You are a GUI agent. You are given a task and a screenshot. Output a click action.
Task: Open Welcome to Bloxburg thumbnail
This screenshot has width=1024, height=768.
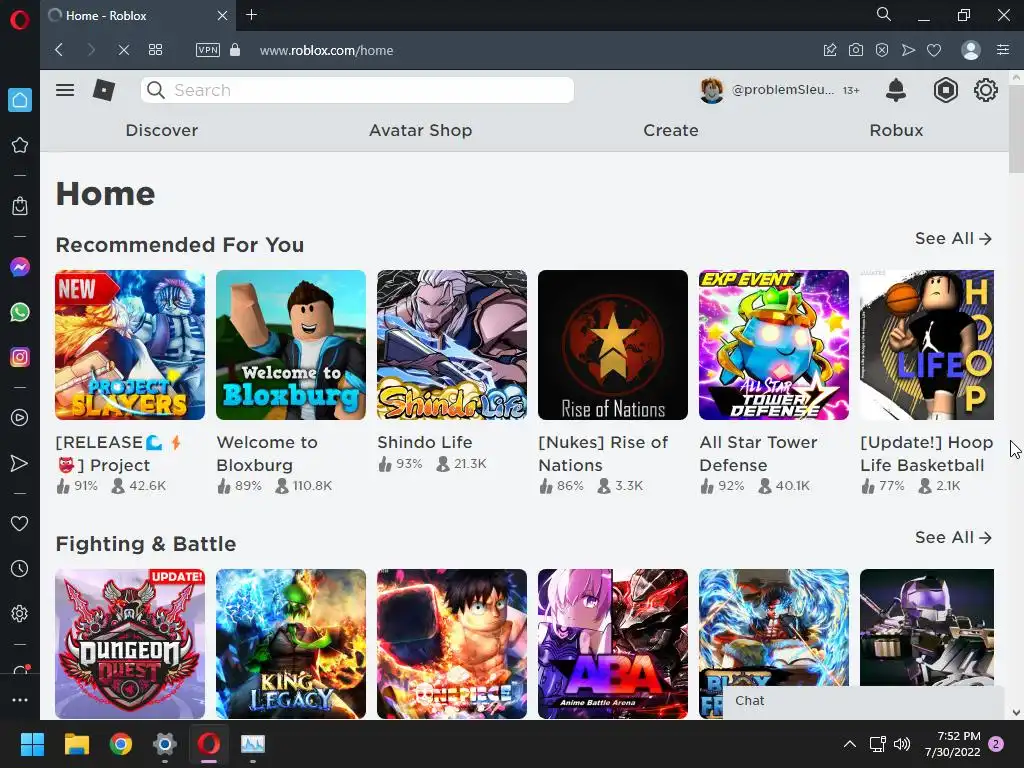coord(291,345)
